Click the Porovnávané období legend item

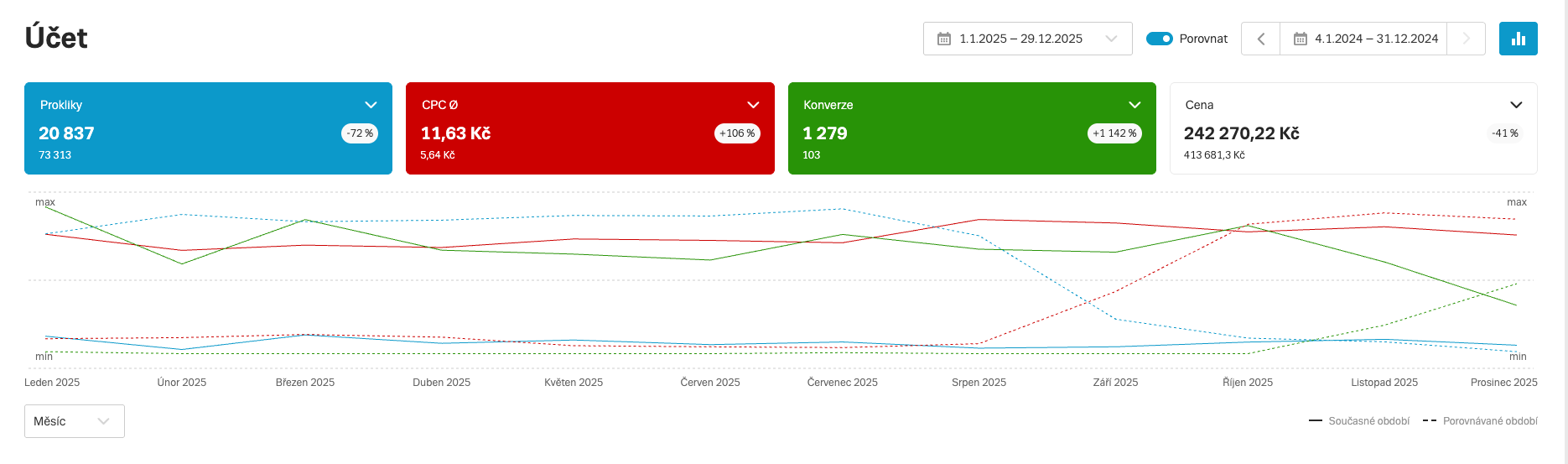click(x=1480, y=421)
